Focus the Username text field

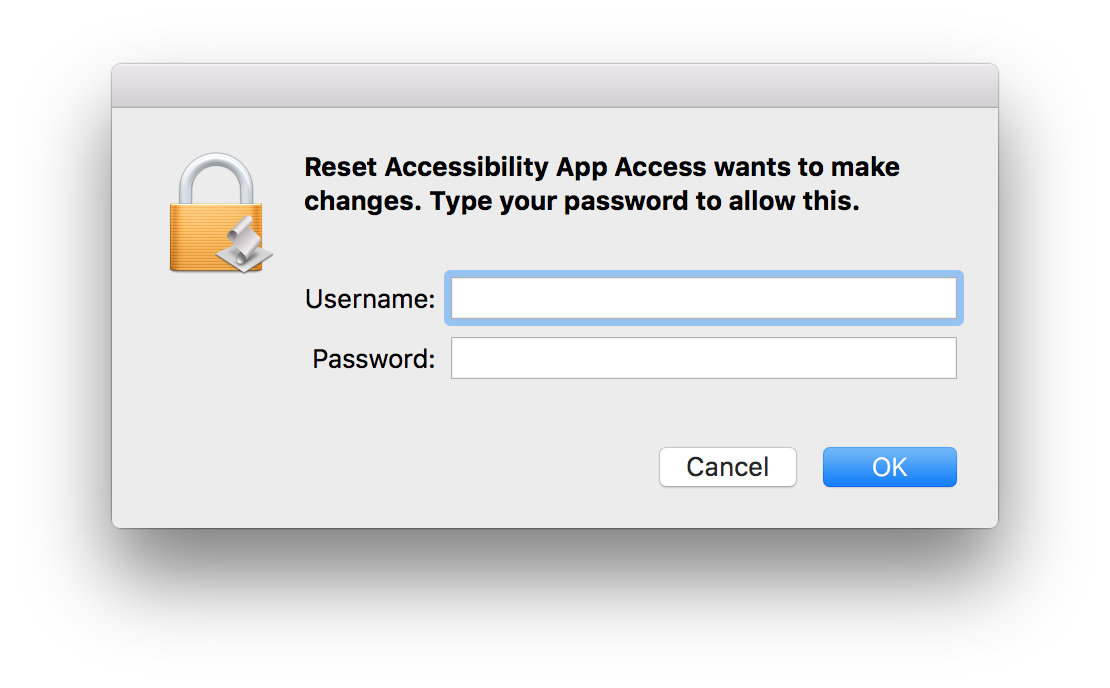tap(704, 298)
